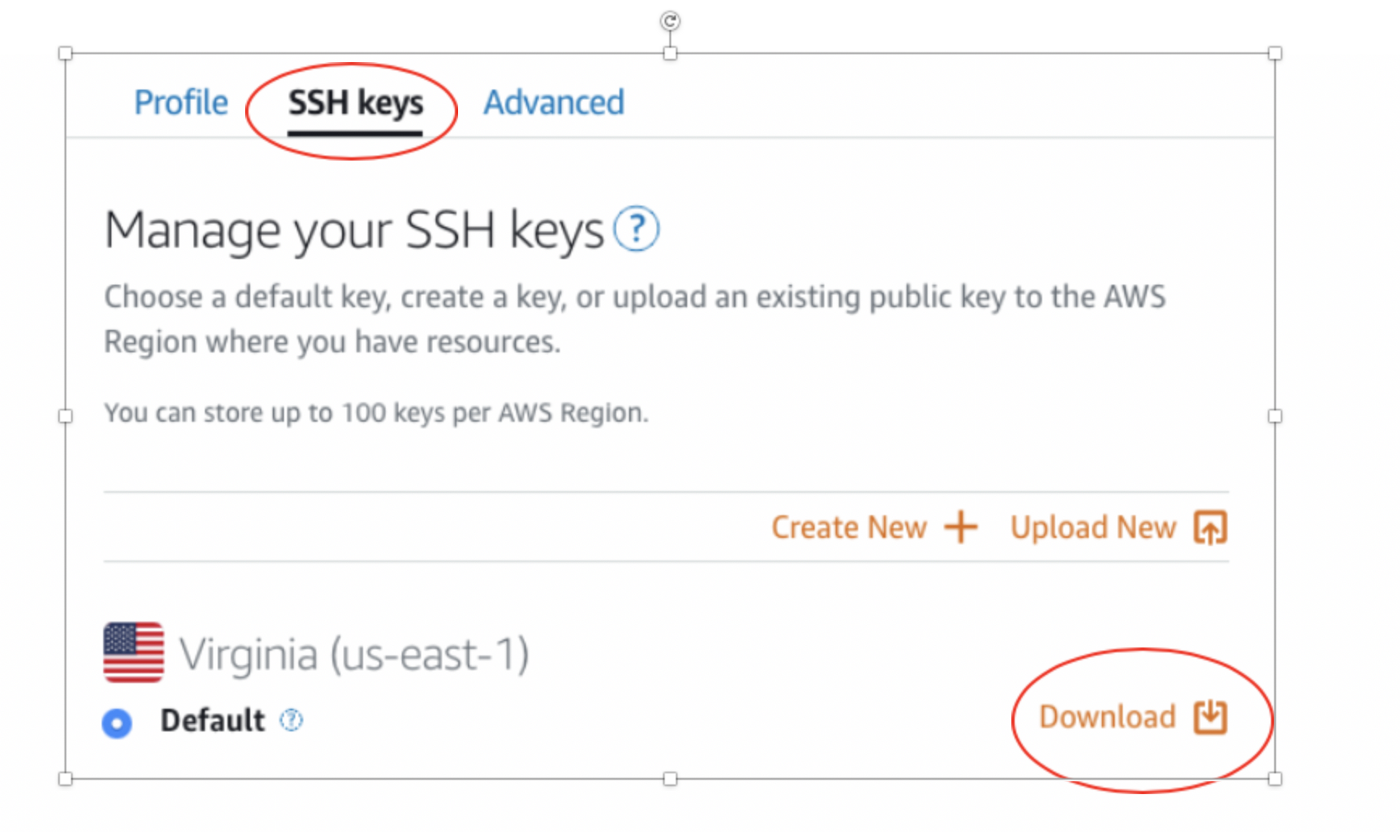Select the SSH keys tab
The width and height of the screenshot is (1400, 832).
355,102
